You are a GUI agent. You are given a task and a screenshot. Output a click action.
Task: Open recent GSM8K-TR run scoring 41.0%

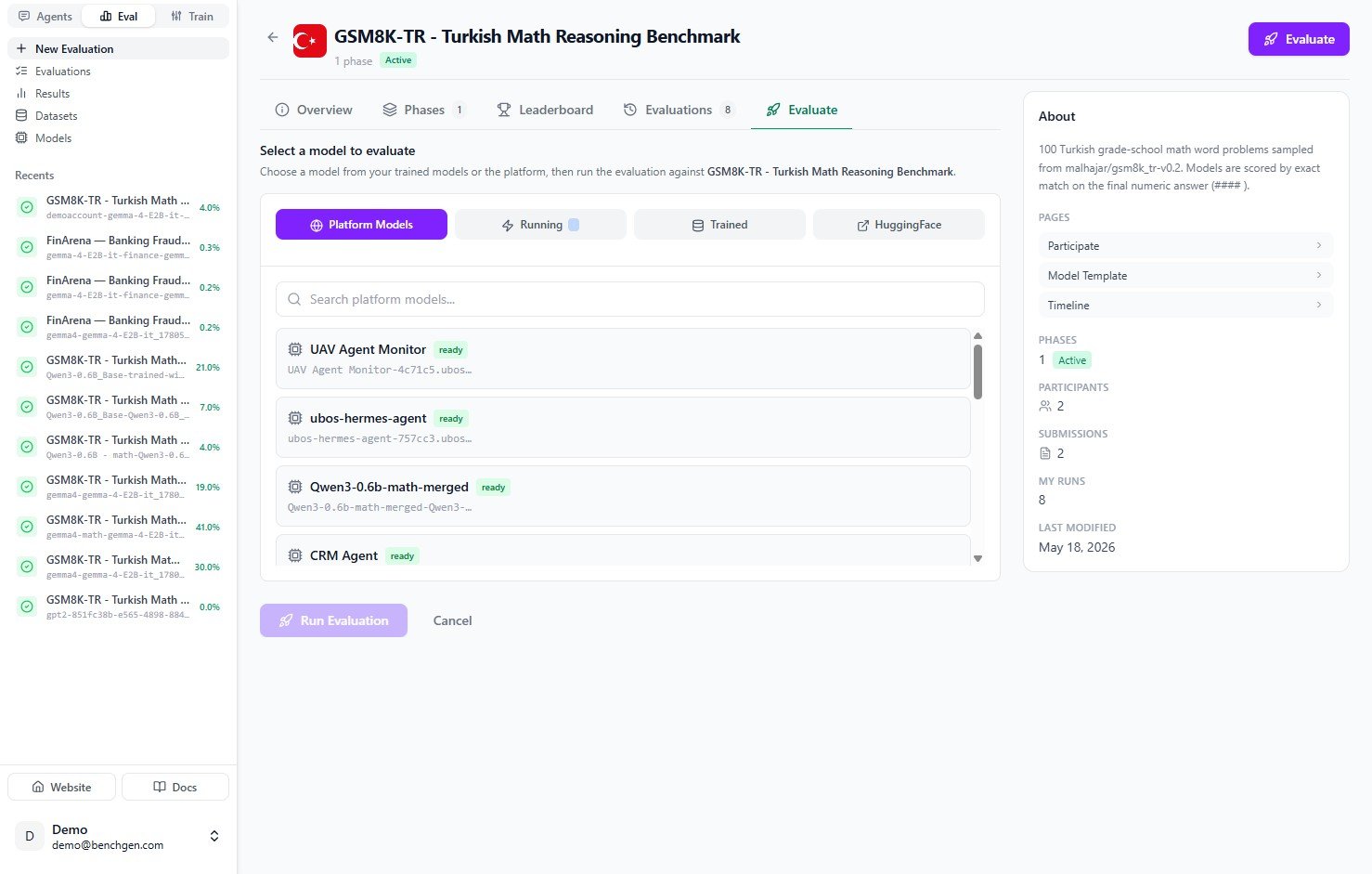tap(118, 527)
